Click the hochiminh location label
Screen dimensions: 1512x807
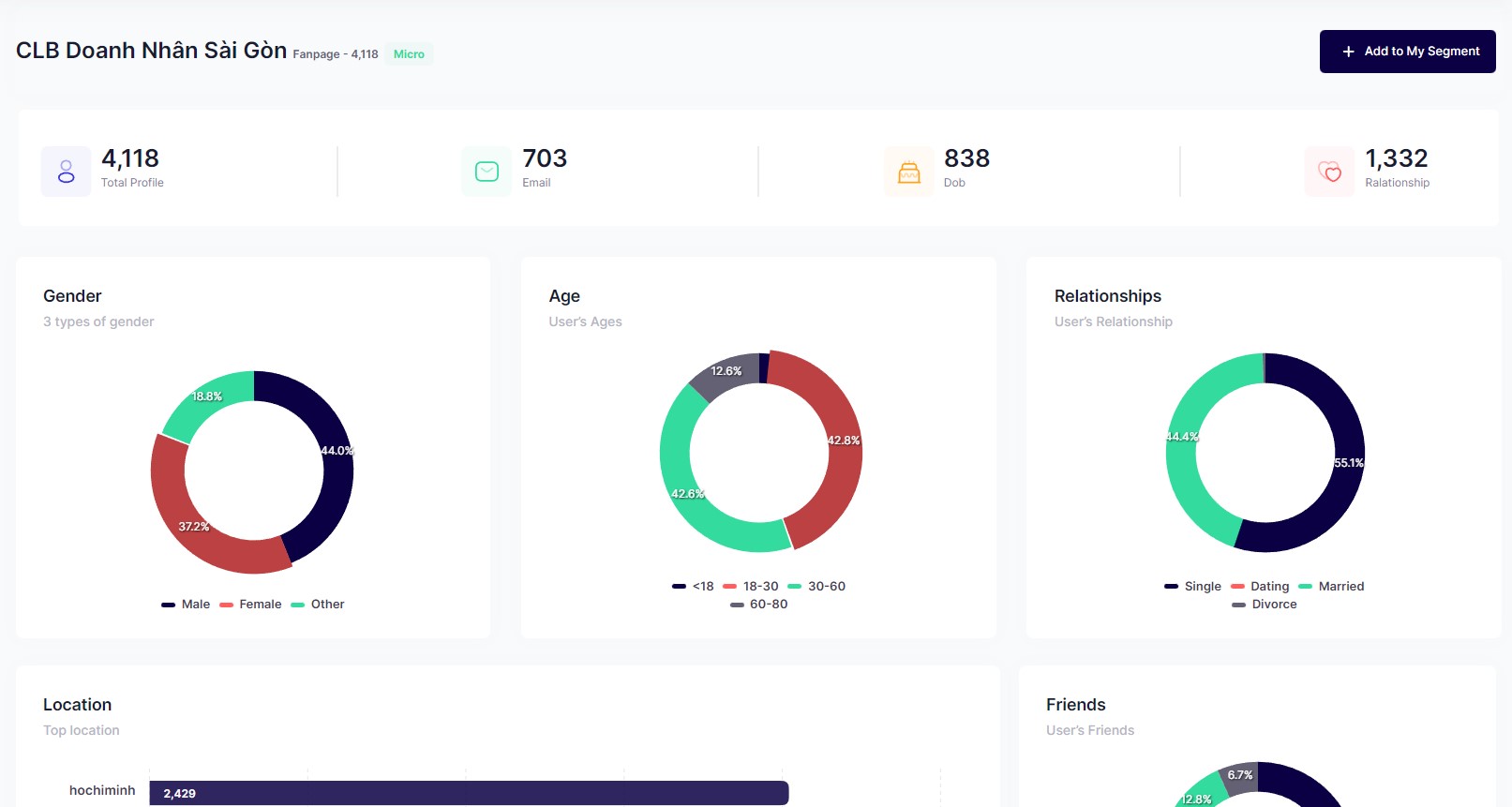(102, 791)
